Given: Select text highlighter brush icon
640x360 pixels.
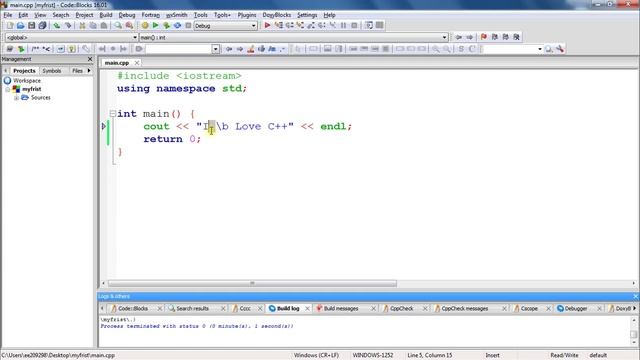Looking at the screenshot, I should point(251,49).
